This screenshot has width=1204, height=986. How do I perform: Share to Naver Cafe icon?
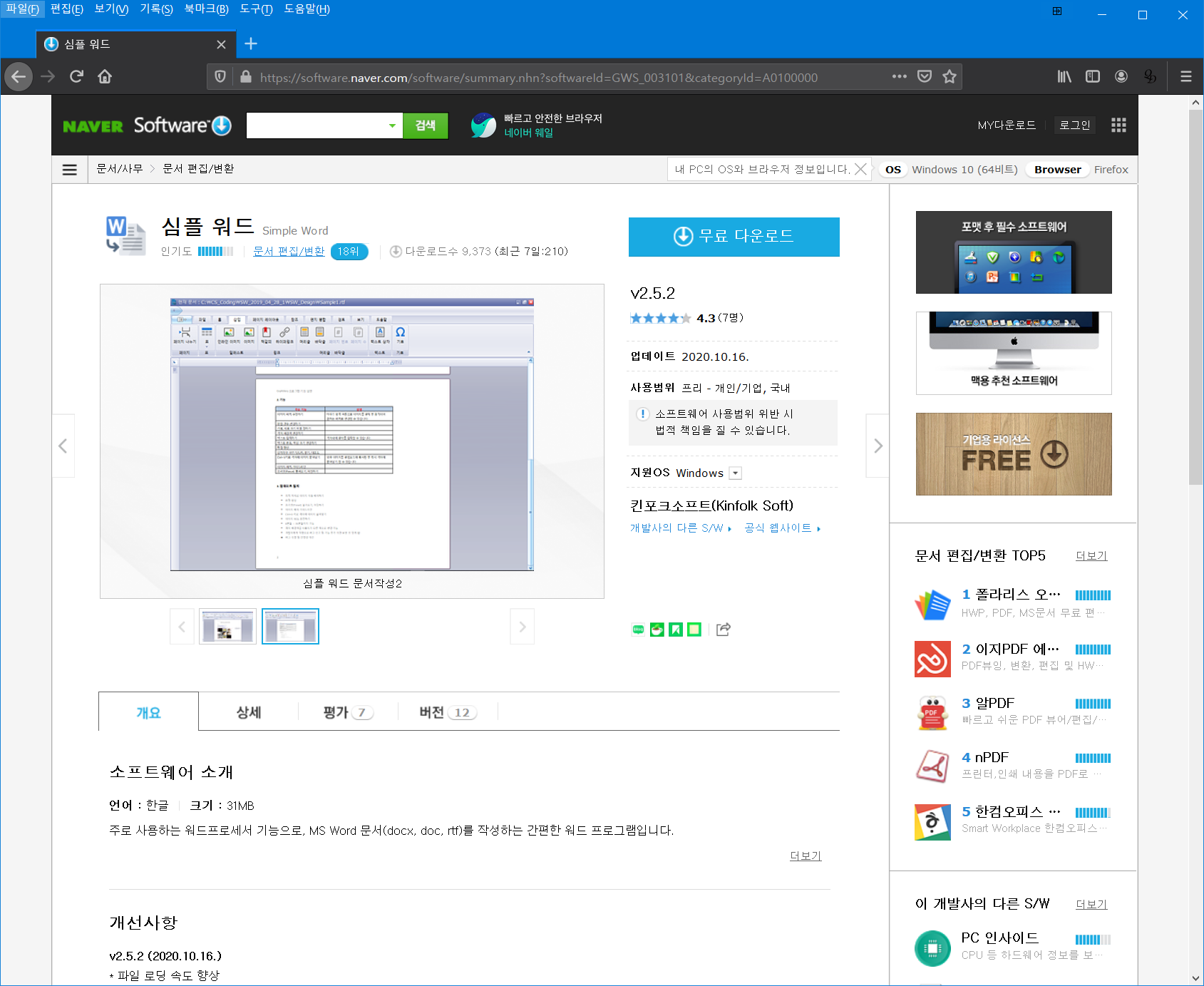[x=657, y=630]
